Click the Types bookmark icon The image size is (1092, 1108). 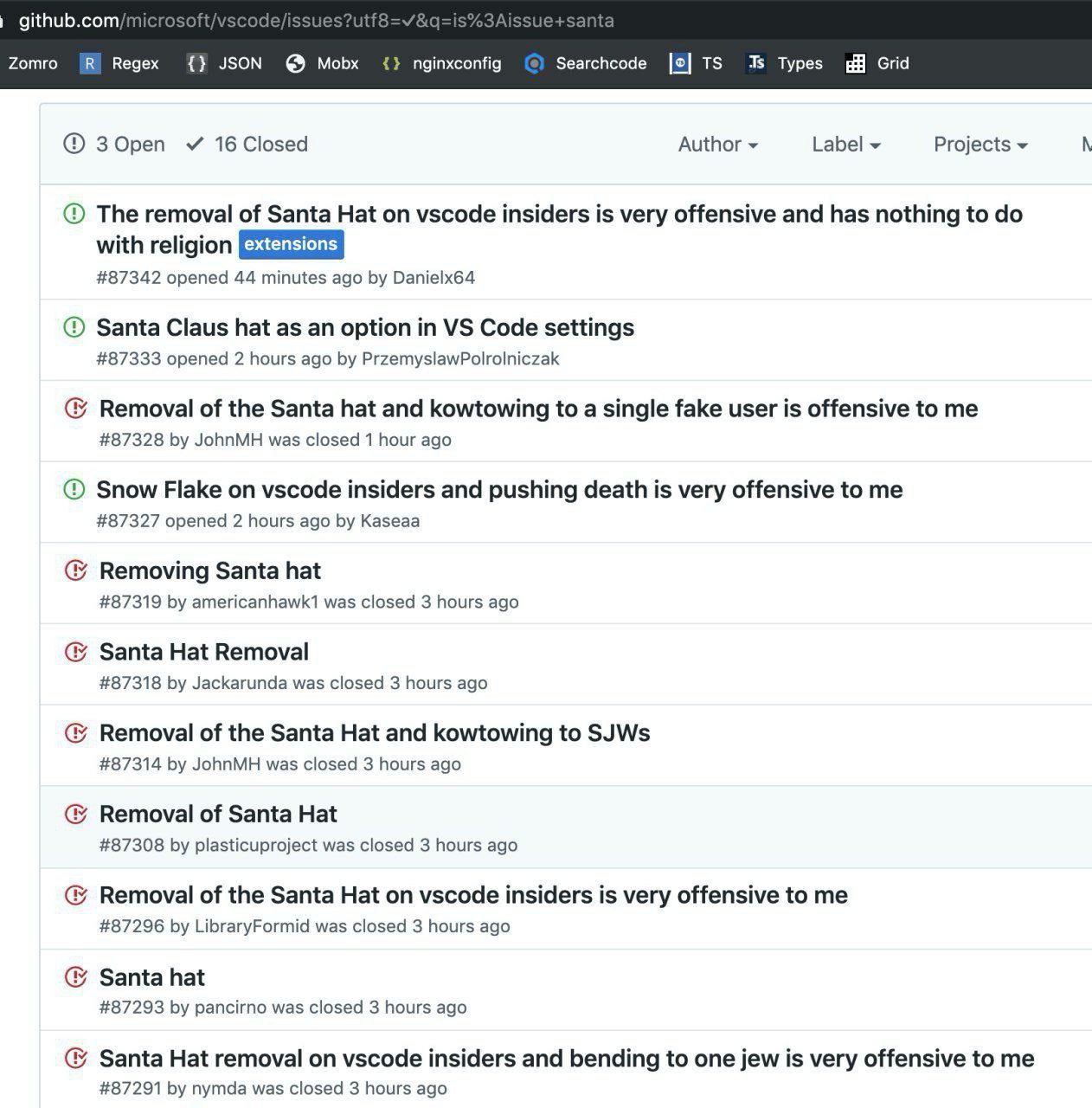[x=756, y=63]
